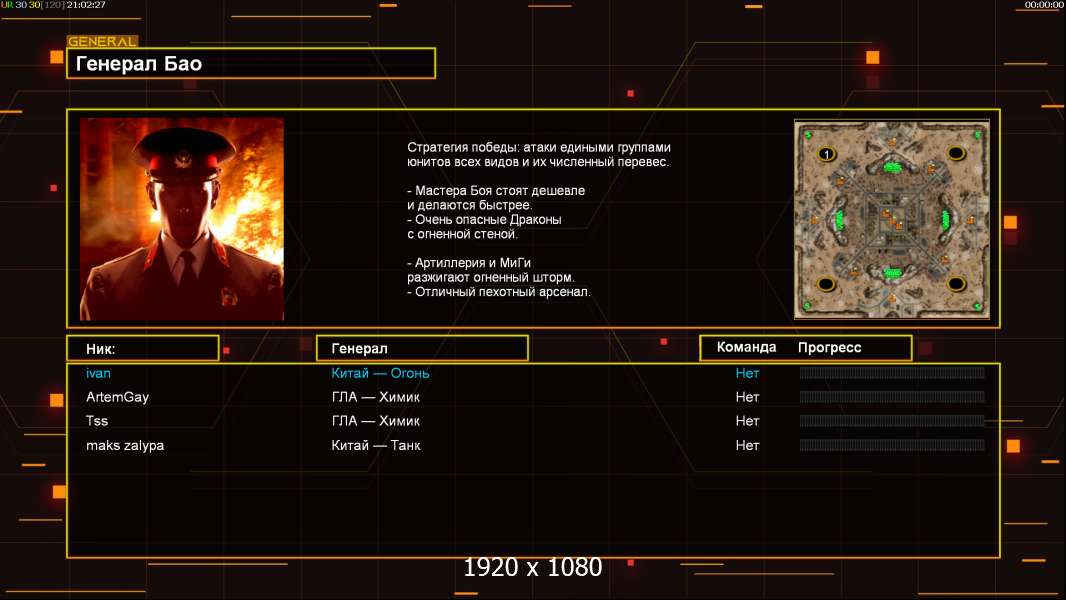The height and width of the screenshot is (600, 1066).
Task: Click the 'Прогресс' column header
Action: [829, 348]
